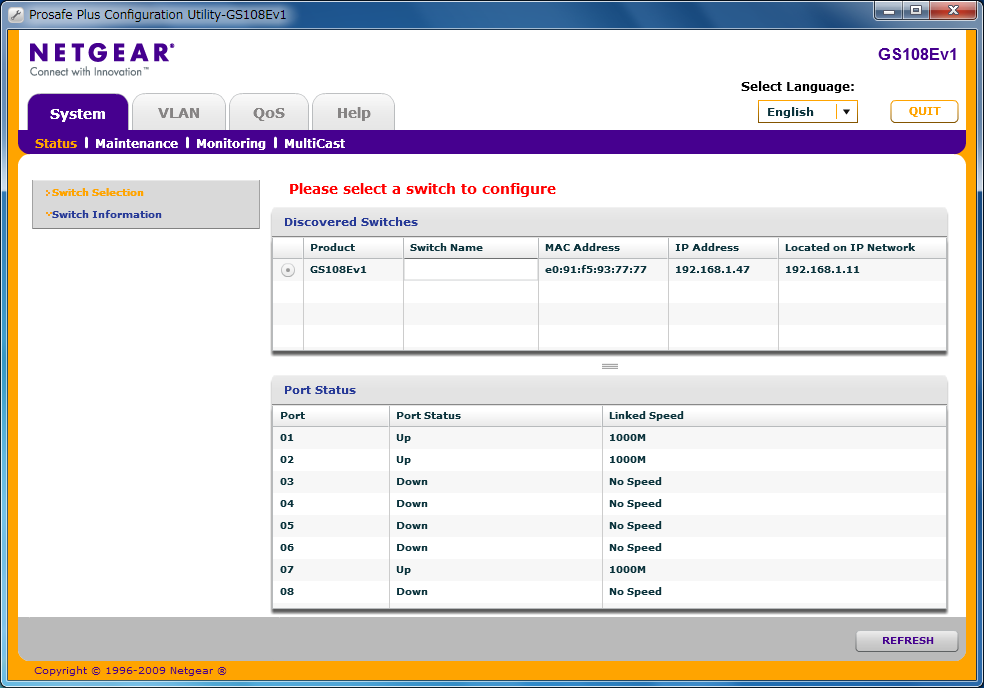Select the System tab
The image size is (984, 688).
tap(77, 113)
